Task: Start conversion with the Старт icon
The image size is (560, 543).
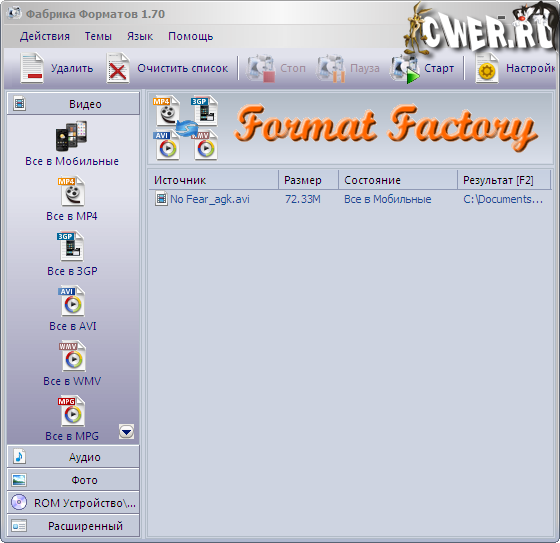Action: 405,69
